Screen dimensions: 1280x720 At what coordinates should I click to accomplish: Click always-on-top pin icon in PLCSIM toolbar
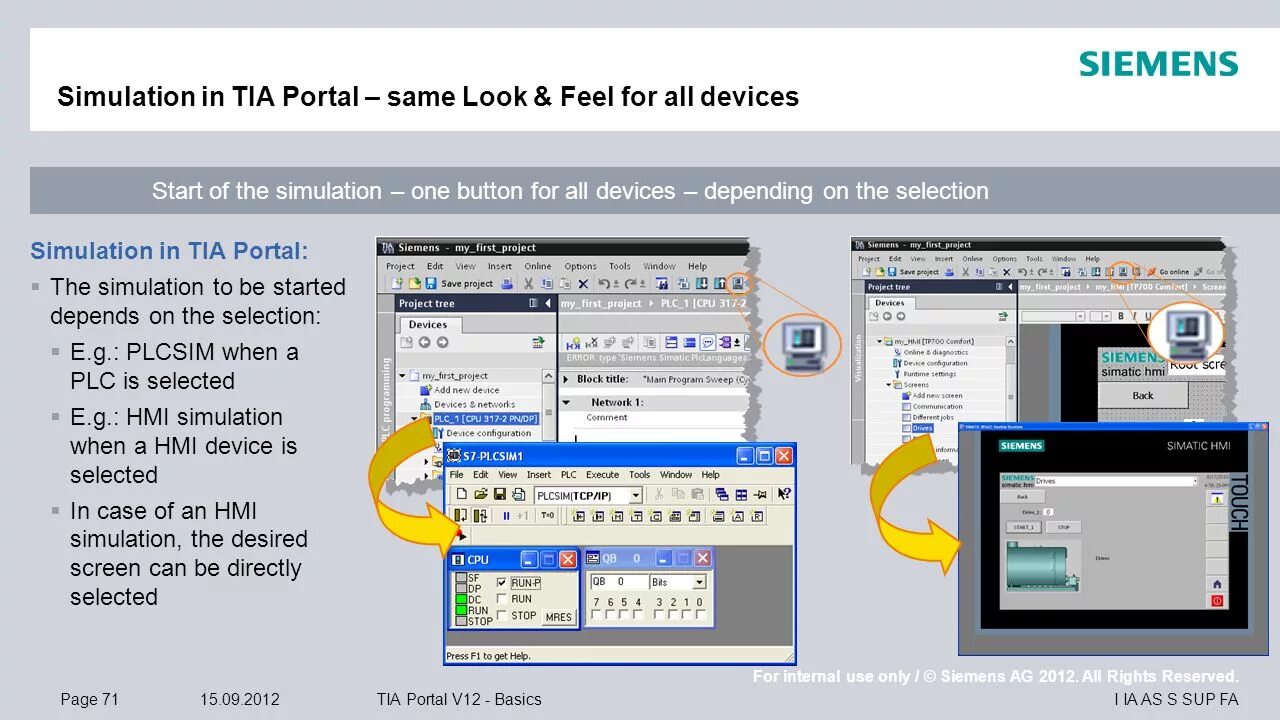point(760,494)
